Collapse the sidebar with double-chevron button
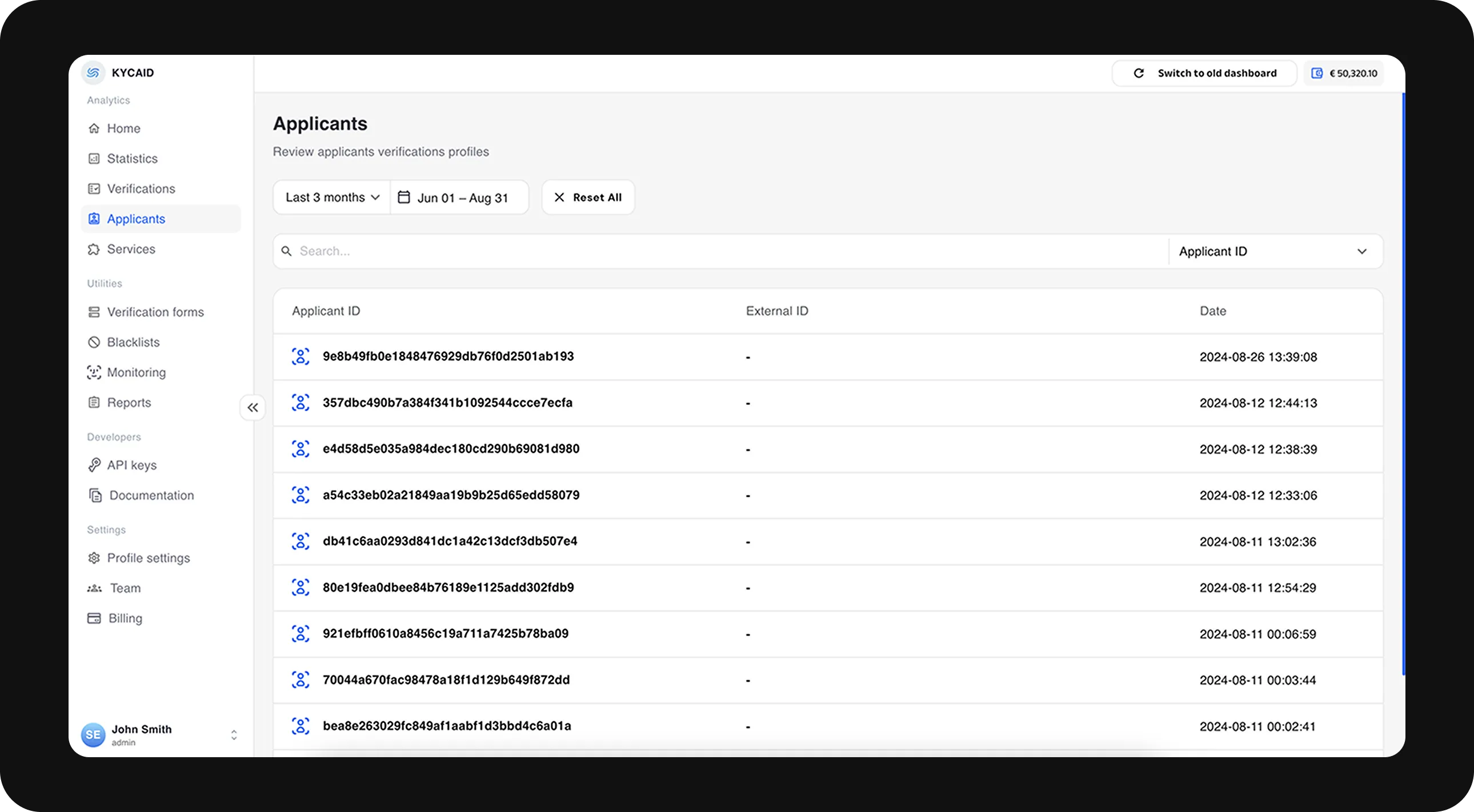 tap(253, 408)
